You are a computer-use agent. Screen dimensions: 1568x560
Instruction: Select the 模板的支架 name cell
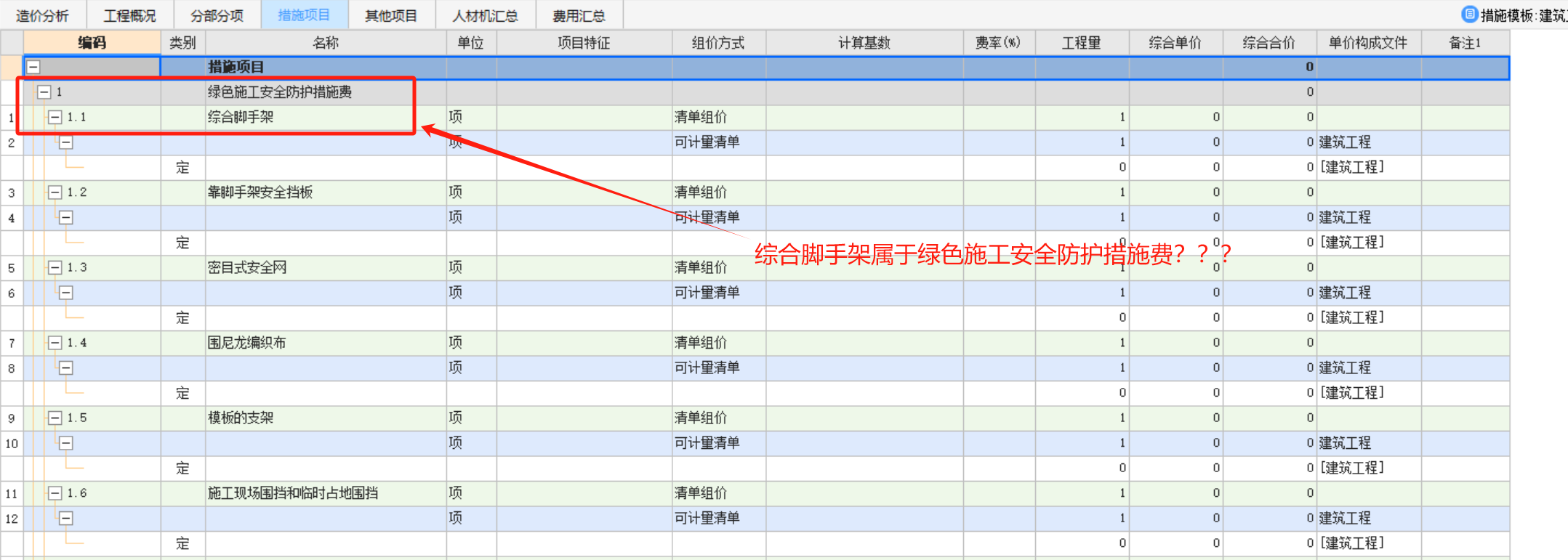[326, 418]
